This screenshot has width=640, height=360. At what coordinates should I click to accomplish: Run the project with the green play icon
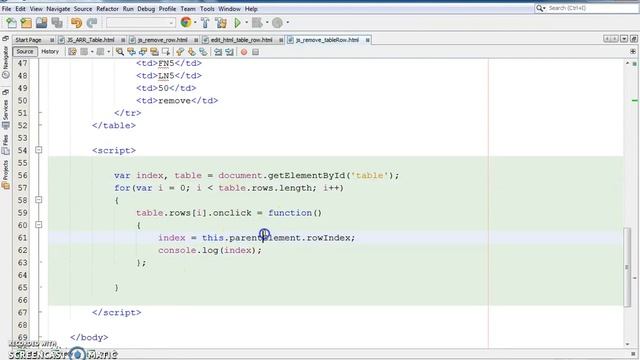pos(237,23)
